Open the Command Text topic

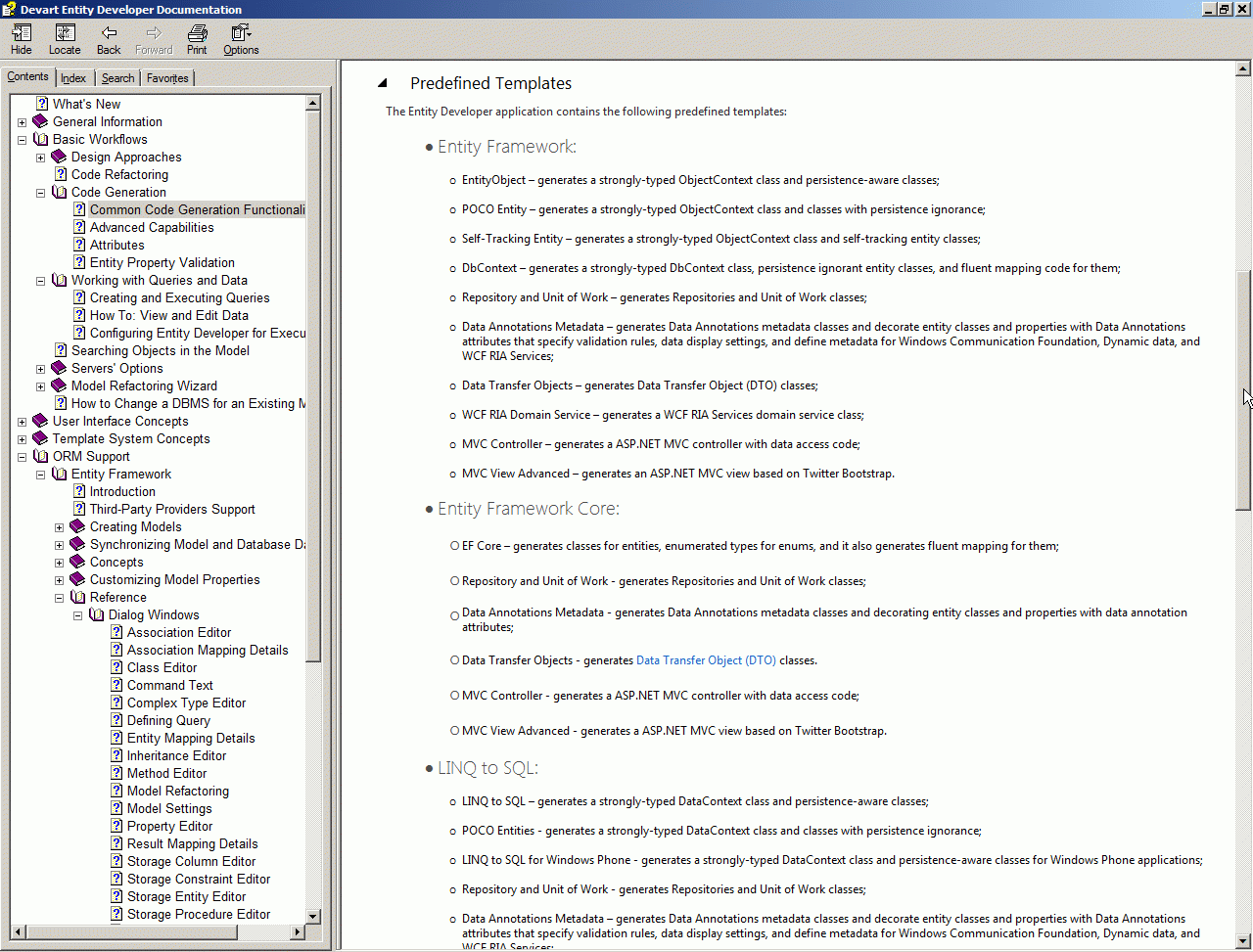pos(169,685)
